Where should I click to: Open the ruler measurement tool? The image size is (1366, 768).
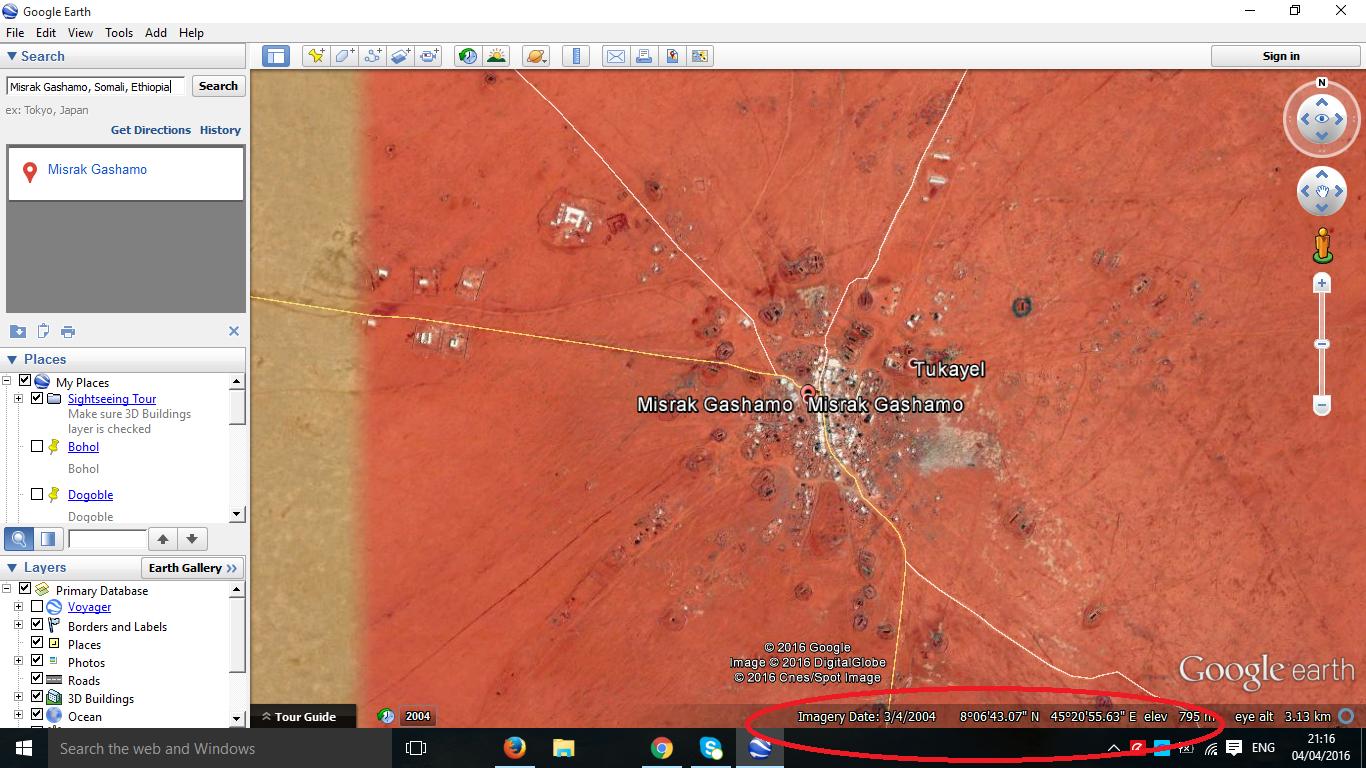pyautogui.click(x=576, y=56)
